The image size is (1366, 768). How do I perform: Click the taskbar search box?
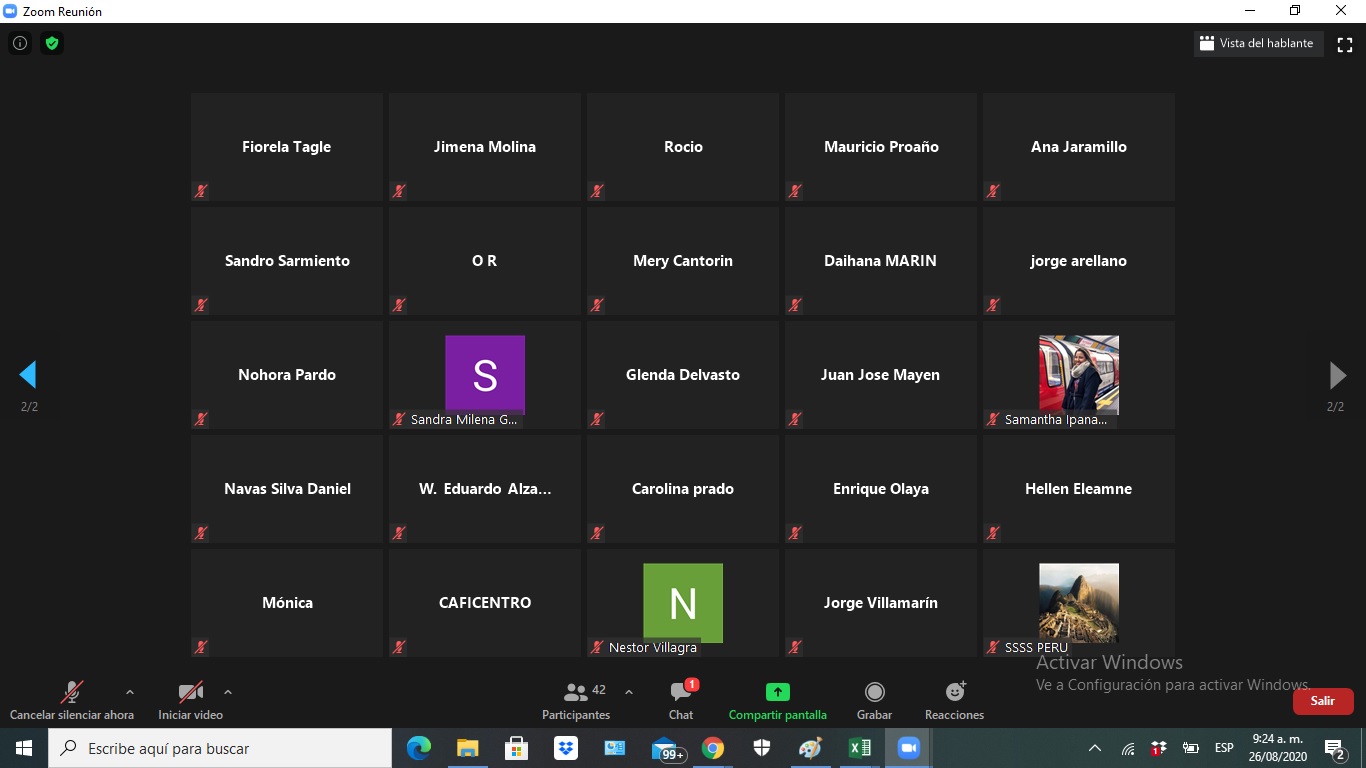click(220, 748)
